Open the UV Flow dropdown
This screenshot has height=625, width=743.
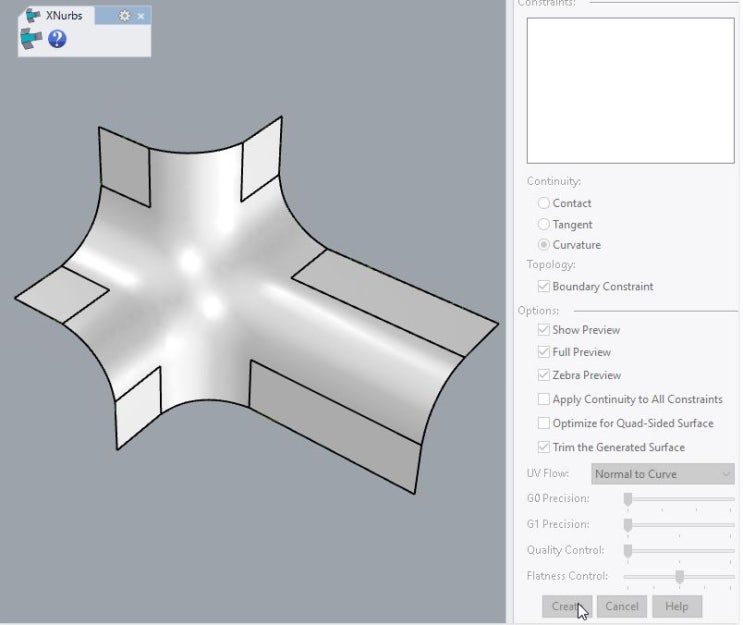click(662, 474)
